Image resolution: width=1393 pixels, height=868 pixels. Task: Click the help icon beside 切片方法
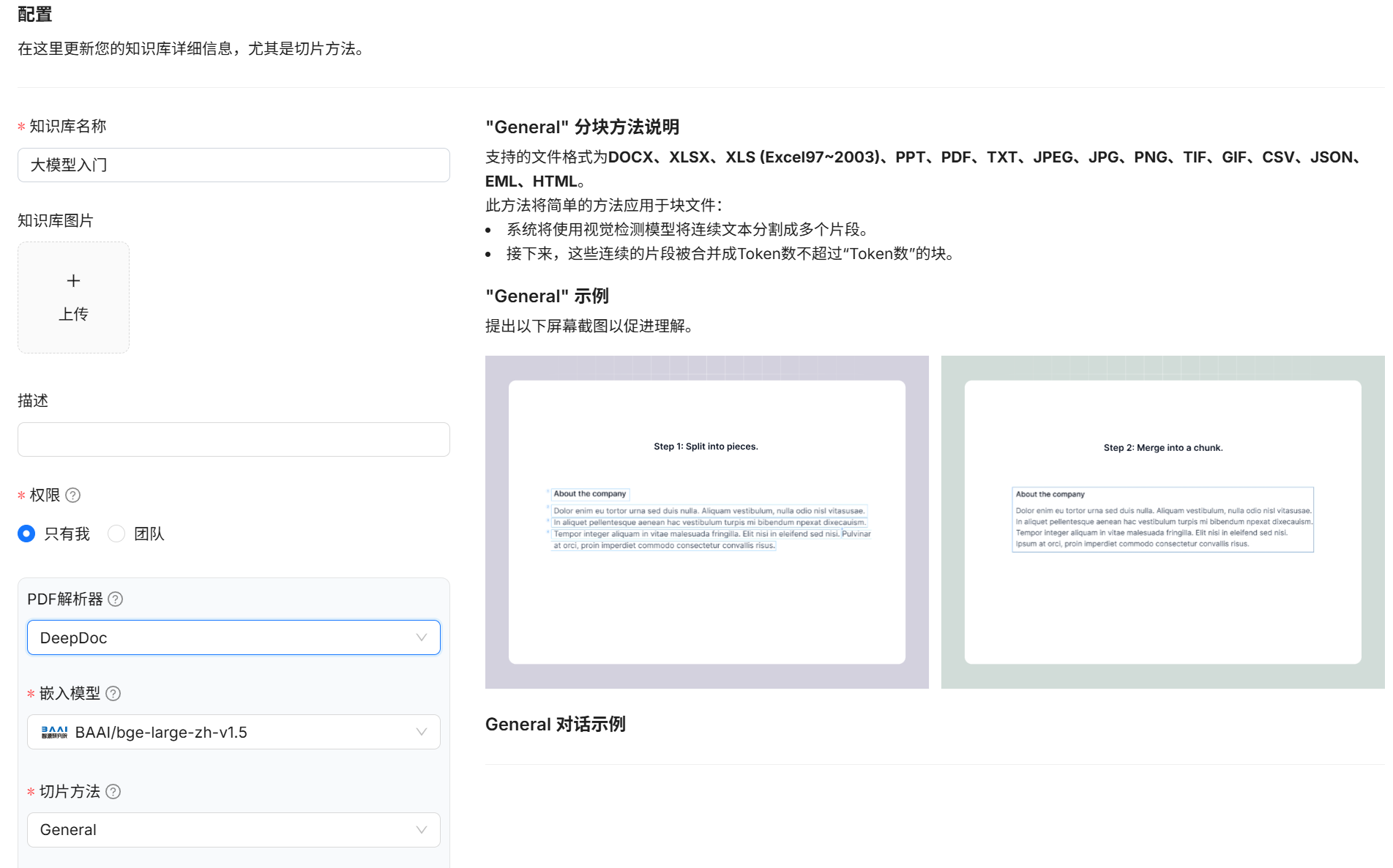pyautogui.click(x=113, y=792)
